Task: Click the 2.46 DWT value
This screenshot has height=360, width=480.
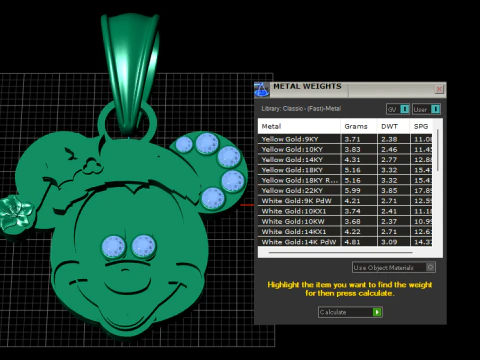Action: tap(389, 149)
